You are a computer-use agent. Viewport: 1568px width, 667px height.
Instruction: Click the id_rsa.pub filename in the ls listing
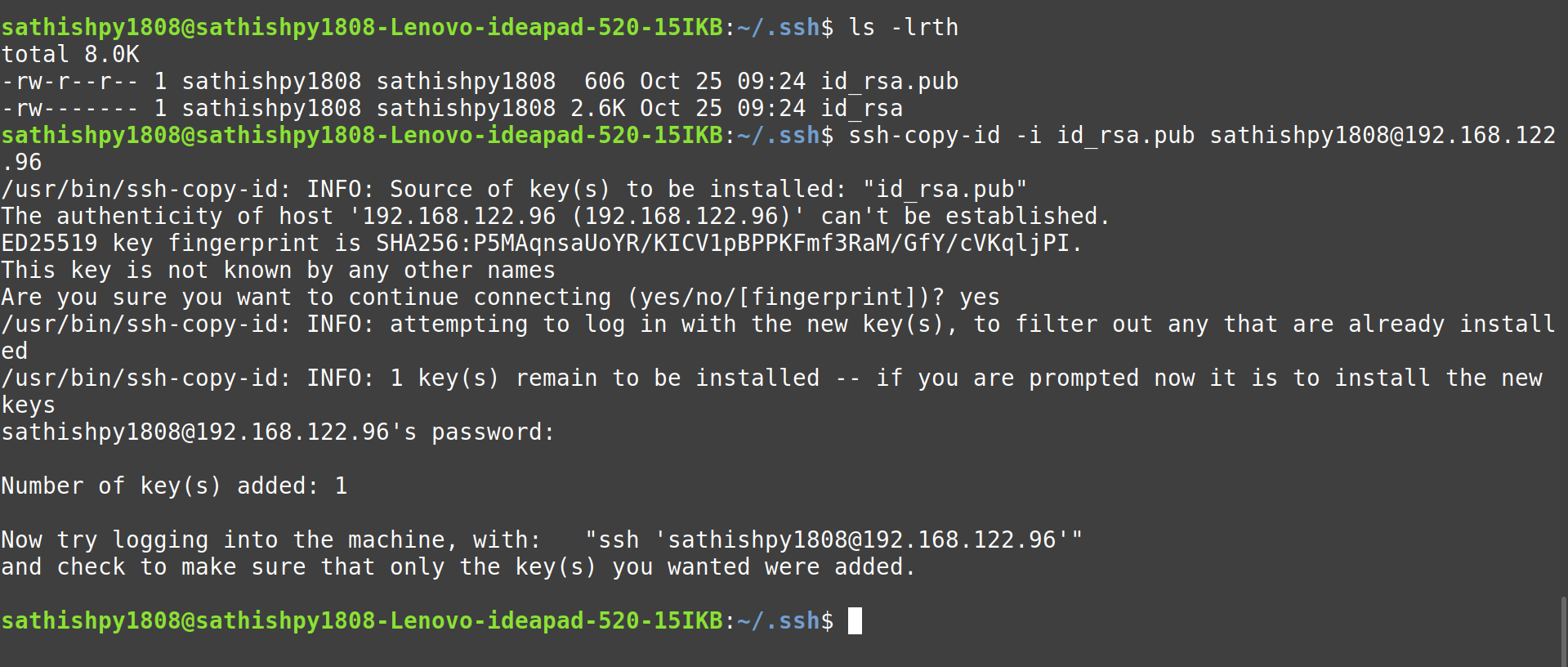[x=889, y=82]
